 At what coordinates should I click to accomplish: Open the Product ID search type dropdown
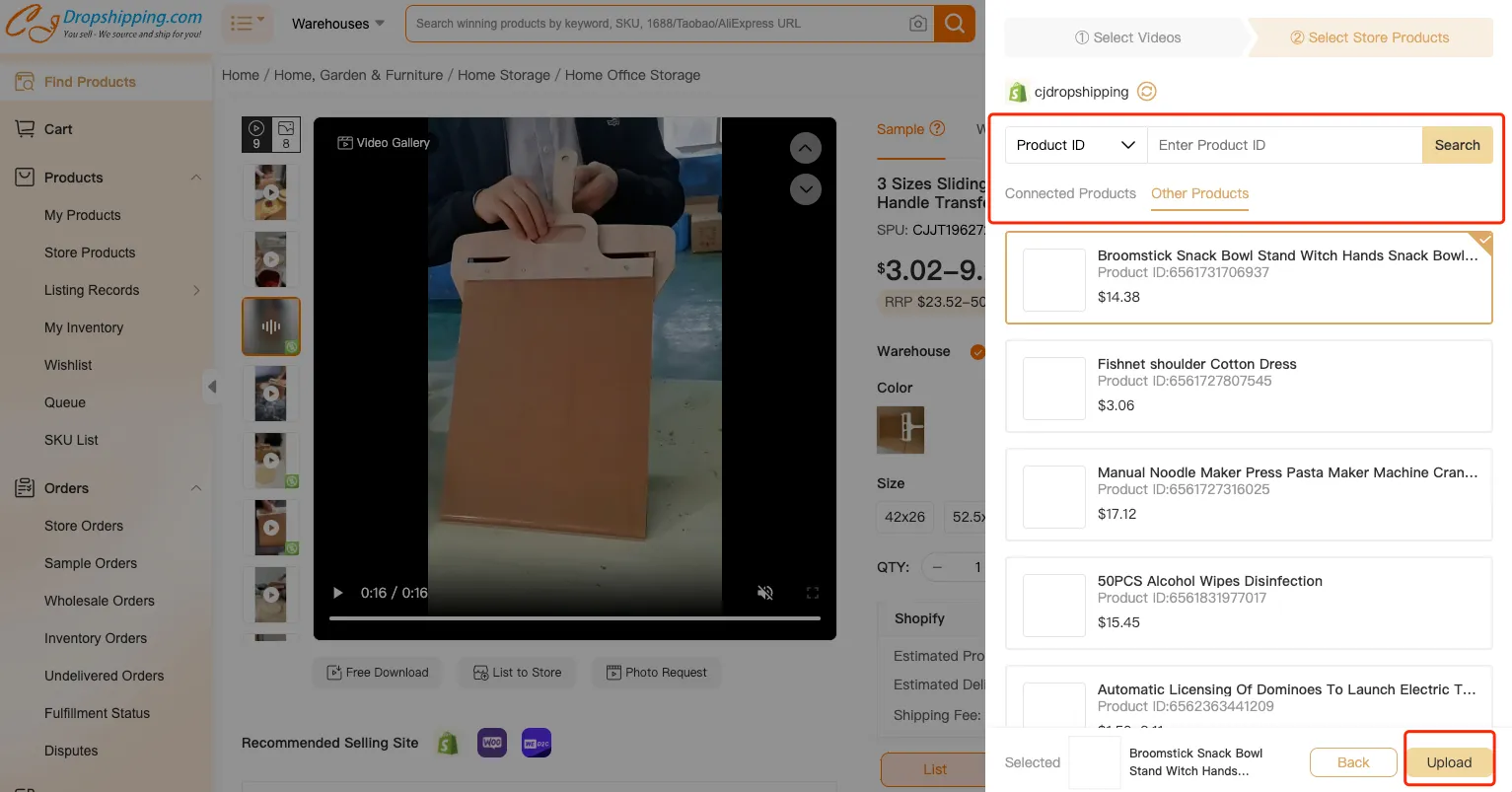click(1075, 145)
